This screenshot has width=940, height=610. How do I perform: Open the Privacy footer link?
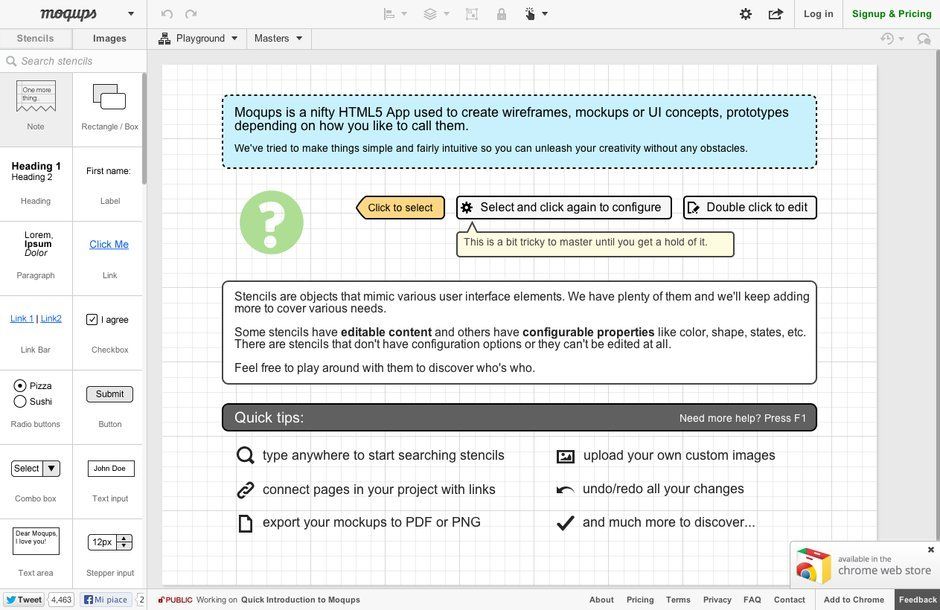click(x=717, y=600)
